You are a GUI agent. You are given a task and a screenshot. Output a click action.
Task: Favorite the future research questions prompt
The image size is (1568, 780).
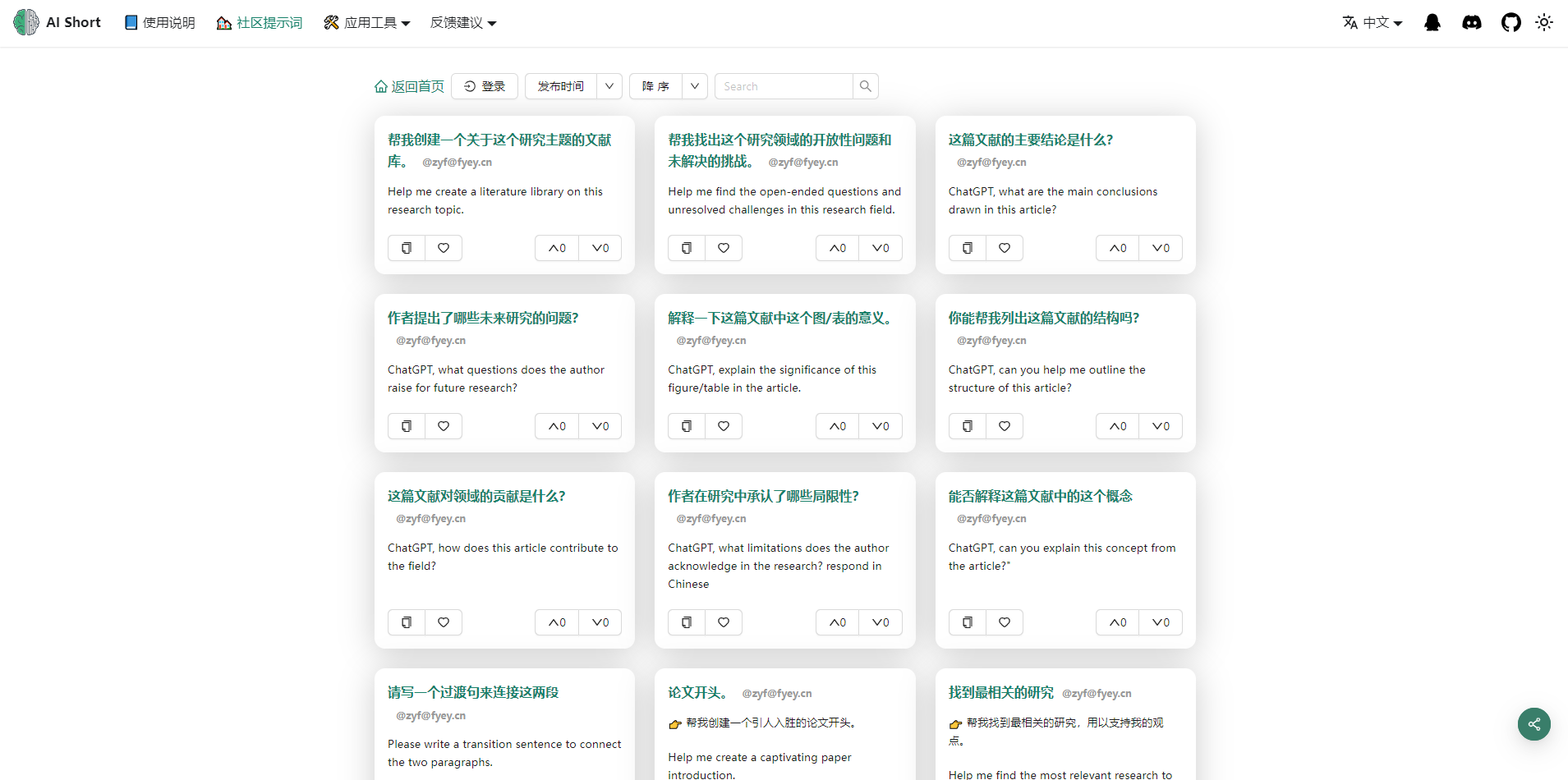pos(444,426)
